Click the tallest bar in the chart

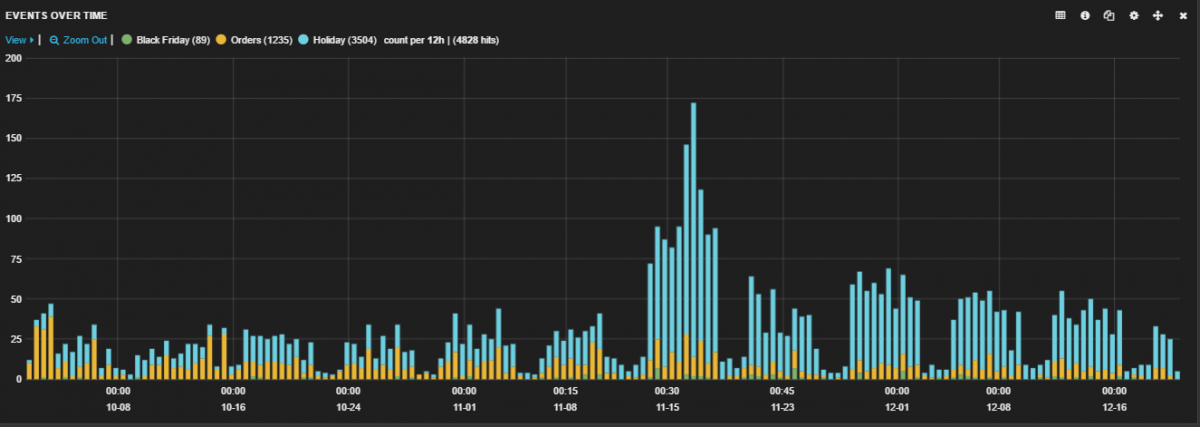(x=693, y=240)
